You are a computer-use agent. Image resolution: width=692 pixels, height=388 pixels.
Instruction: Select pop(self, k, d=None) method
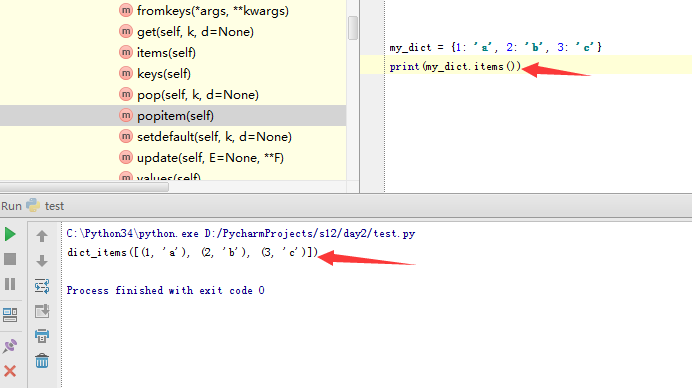pos(198,95)
